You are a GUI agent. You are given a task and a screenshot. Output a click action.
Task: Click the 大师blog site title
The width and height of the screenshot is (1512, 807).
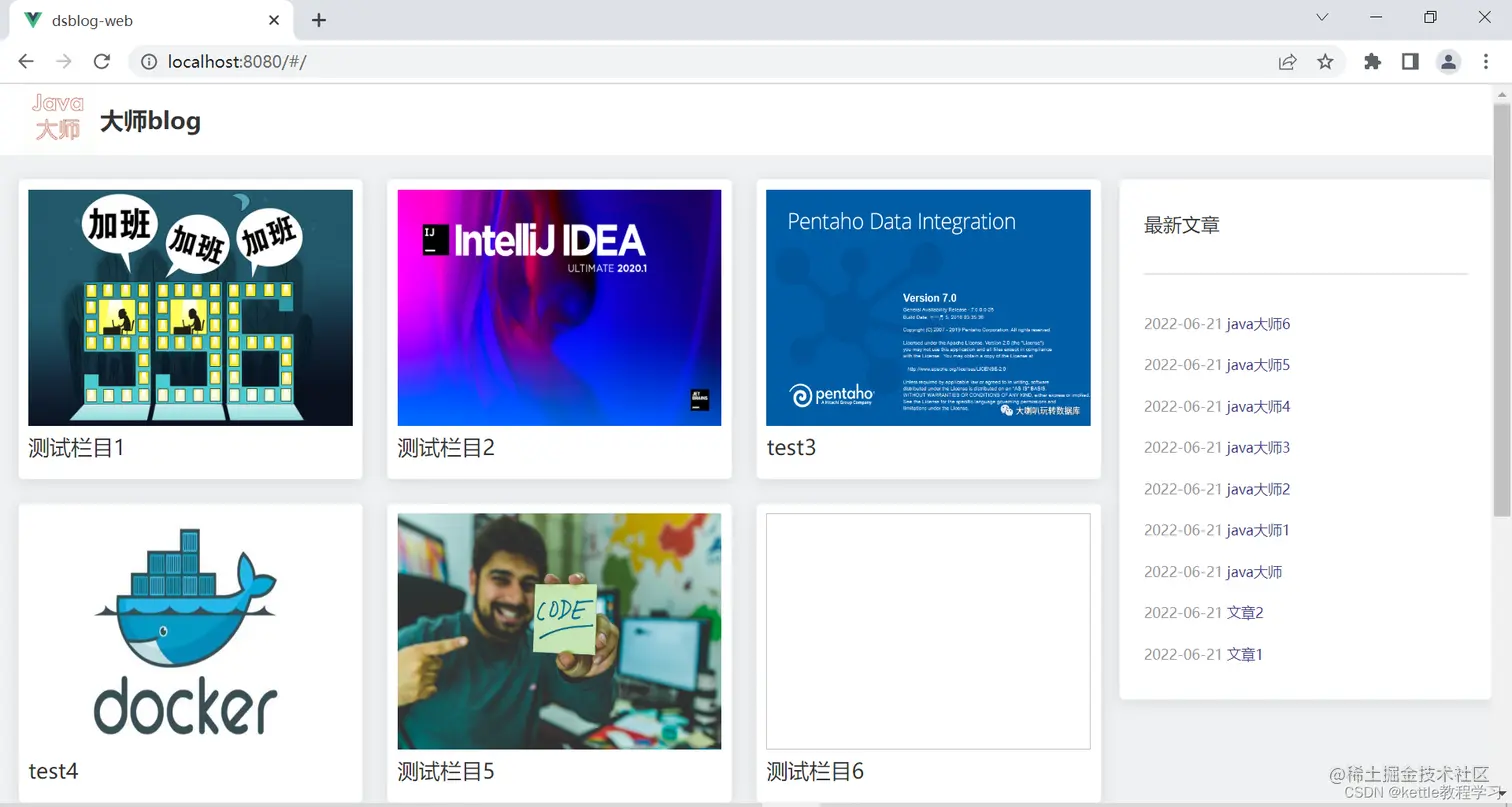(150, 121)
